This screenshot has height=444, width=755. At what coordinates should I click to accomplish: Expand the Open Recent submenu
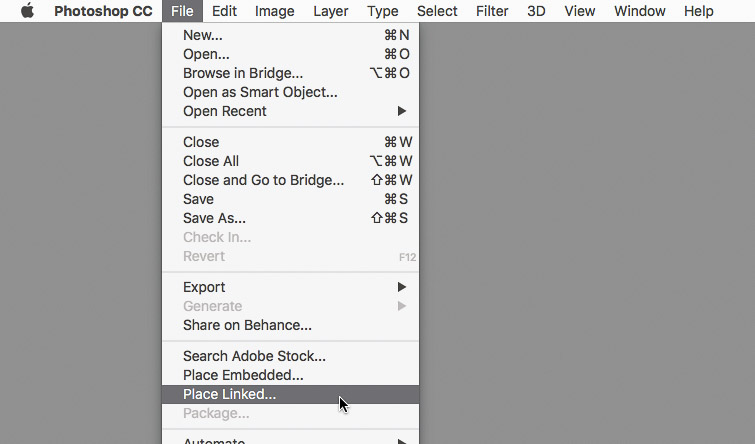pyautogui.click(x=291, y=111)
